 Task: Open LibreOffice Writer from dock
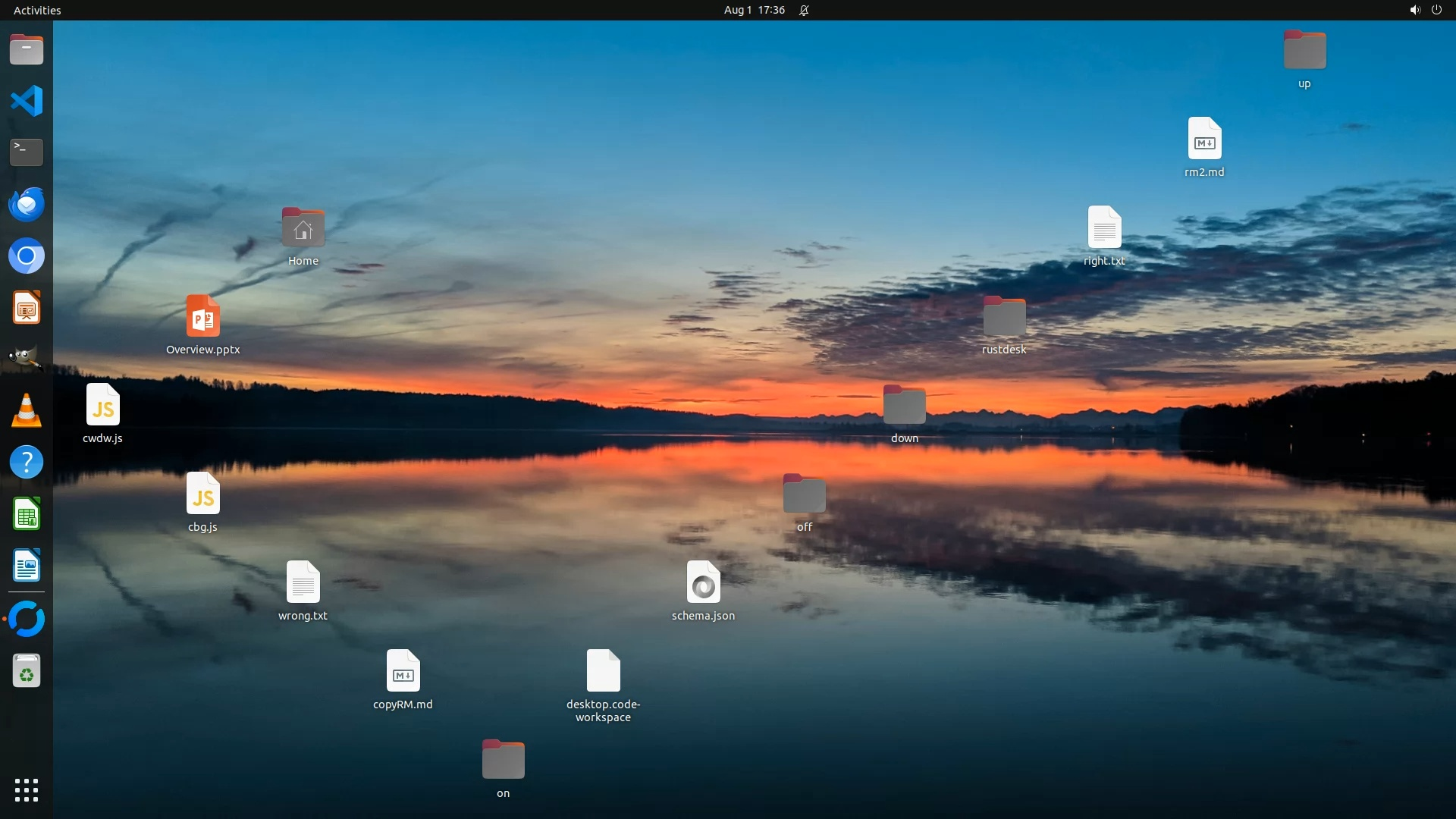(x=27, y=566)
